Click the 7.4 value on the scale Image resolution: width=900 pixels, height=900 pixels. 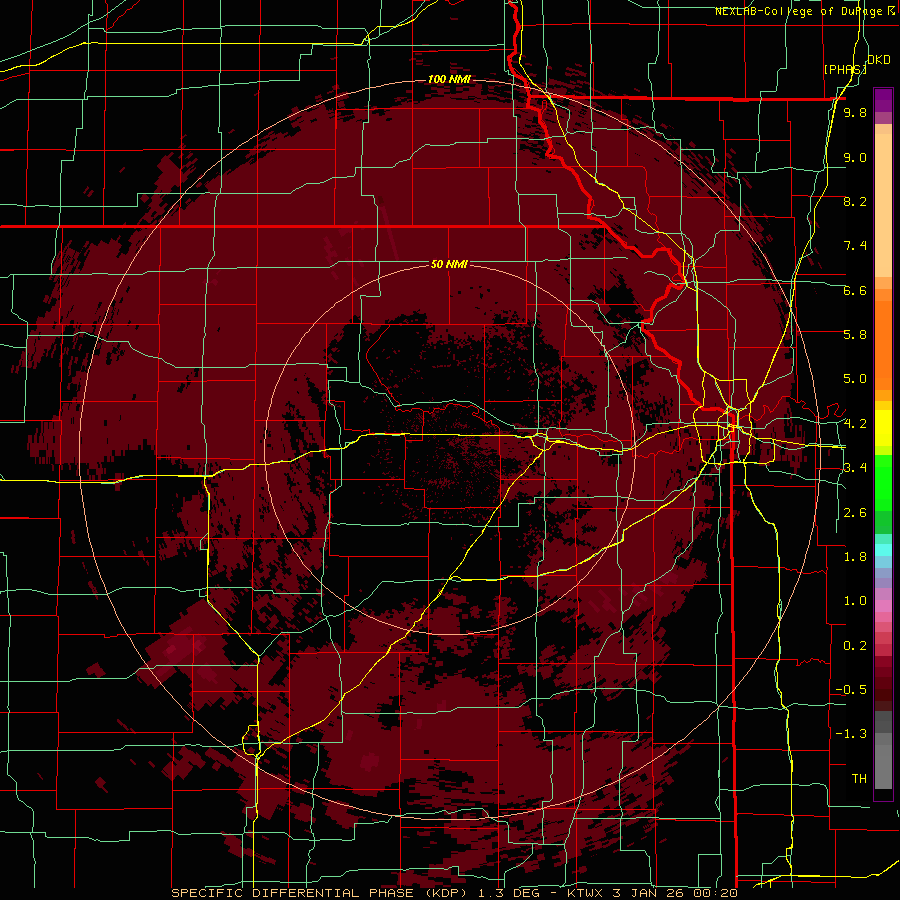coord(855,246)
